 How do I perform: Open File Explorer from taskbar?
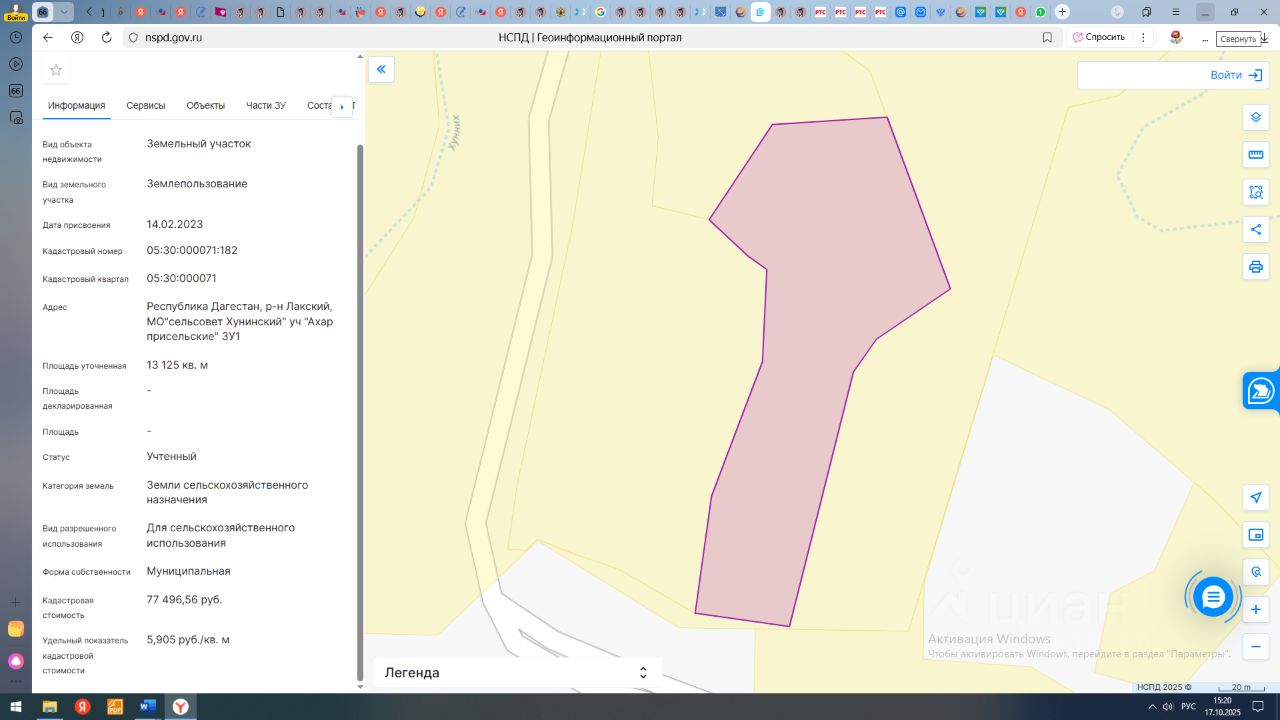click(x=49, y=707)
